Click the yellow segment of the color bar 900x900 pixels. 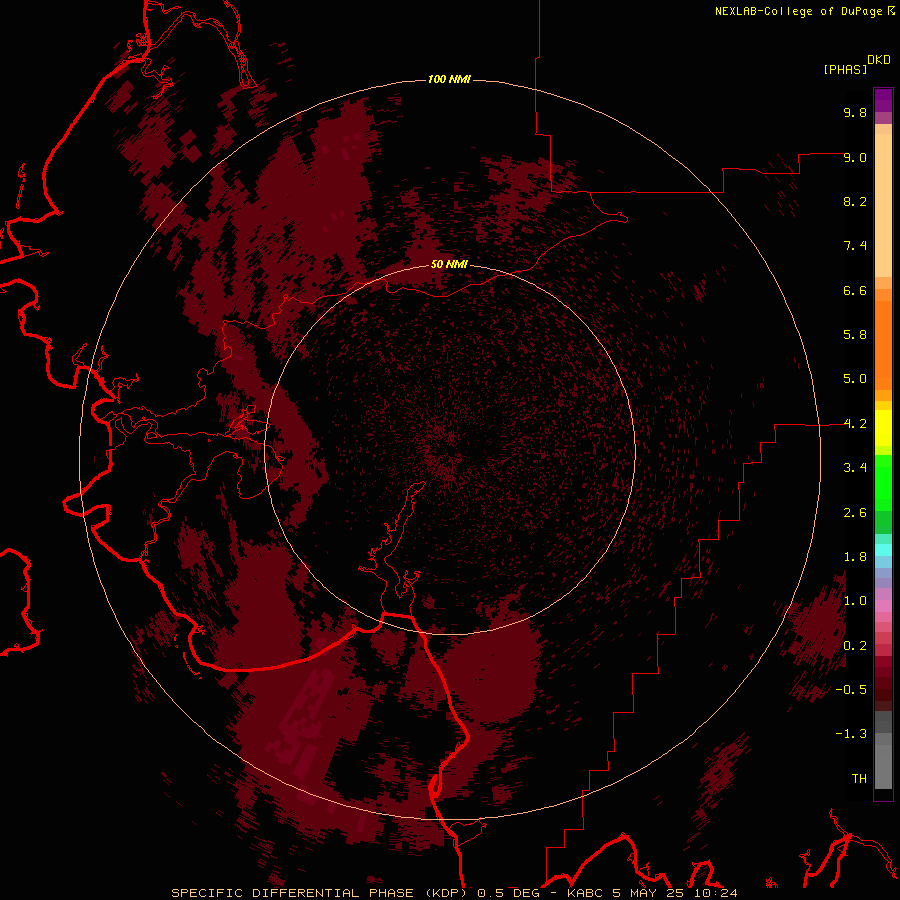point(883,428)
